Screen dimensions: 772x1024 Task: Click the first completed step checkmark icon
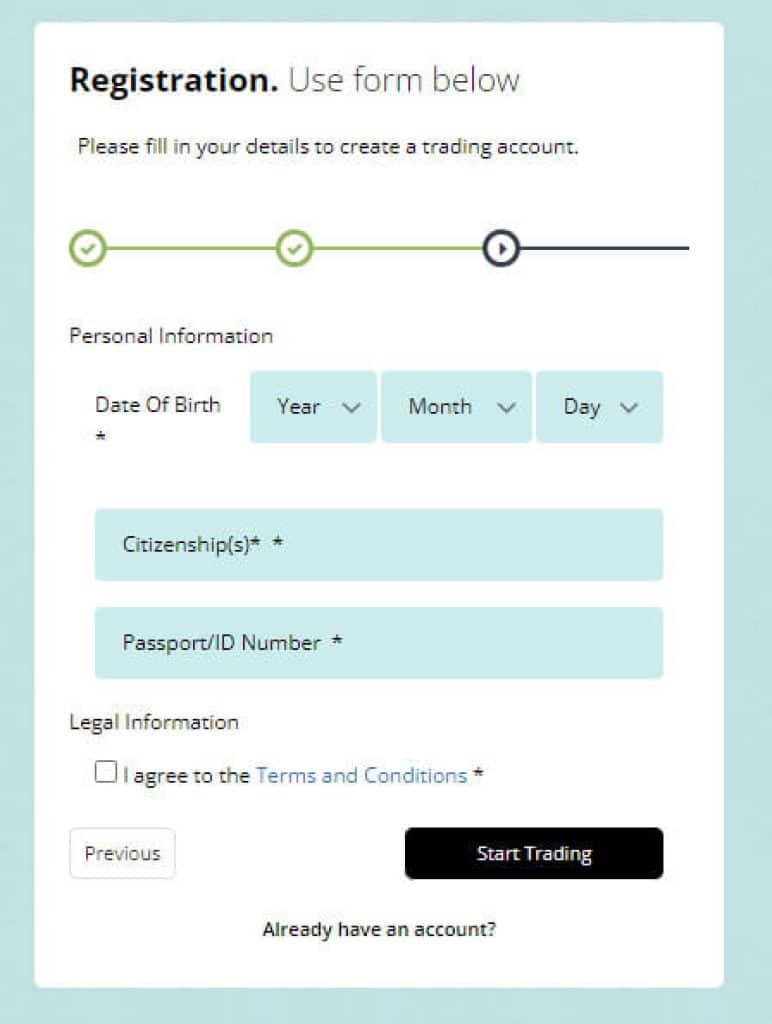coord(88,247)
